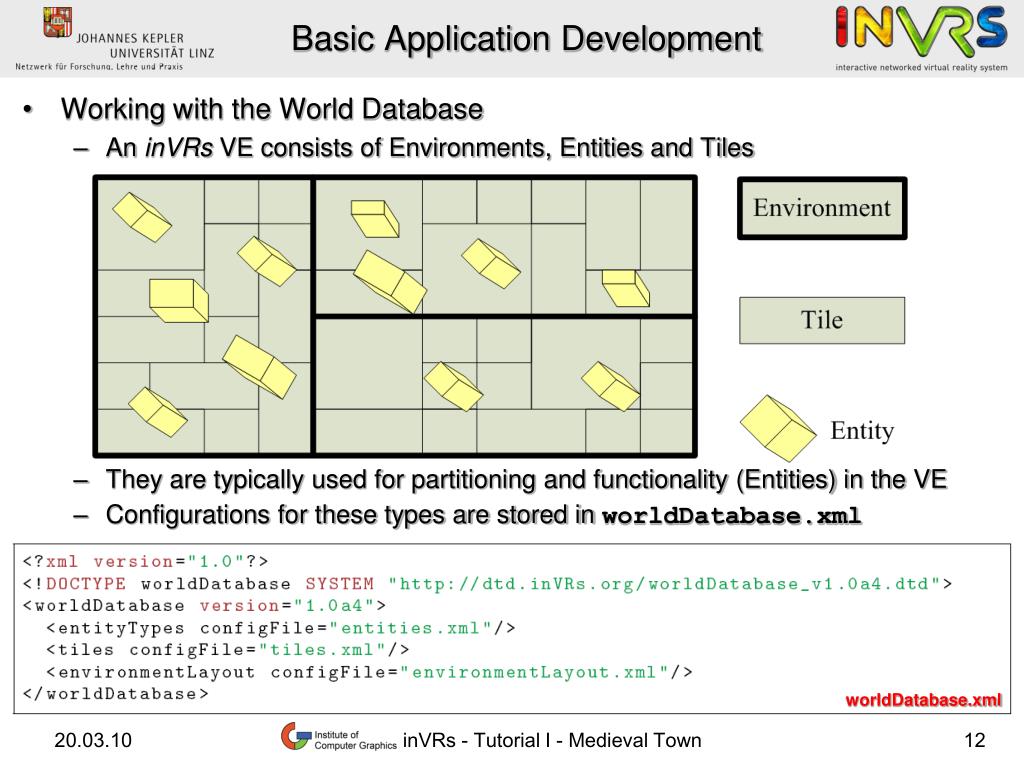Click the "tiles.xml" config line

coord(228,650)
